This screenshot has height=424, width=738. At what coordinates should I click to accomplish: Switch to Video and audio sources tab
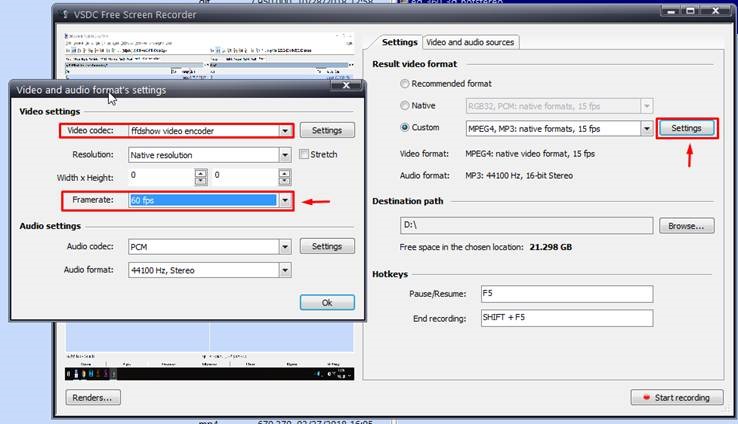470,42
